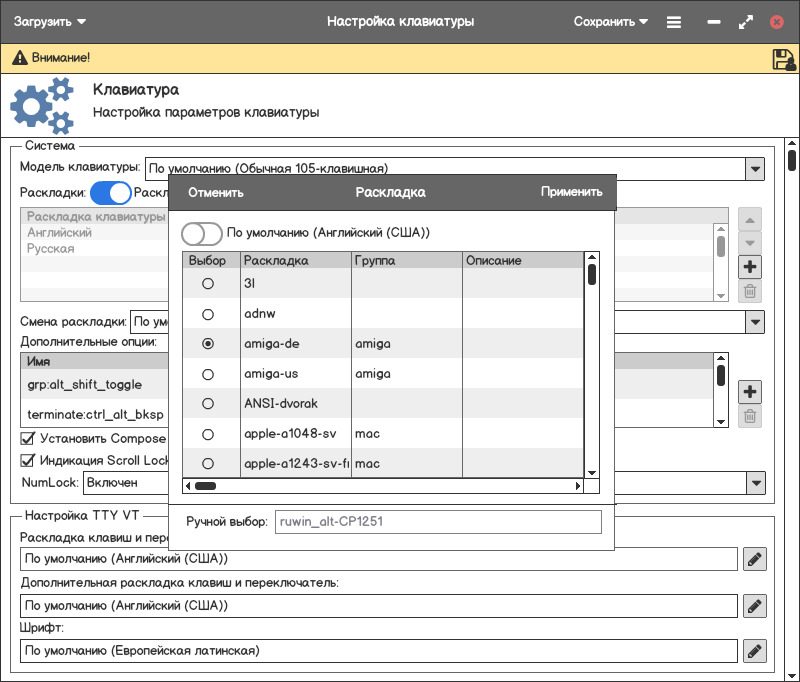Add an additional option with plus icon
Viewport: 800px width, 682px height.
pyautogui.click(x=750, y=391)
